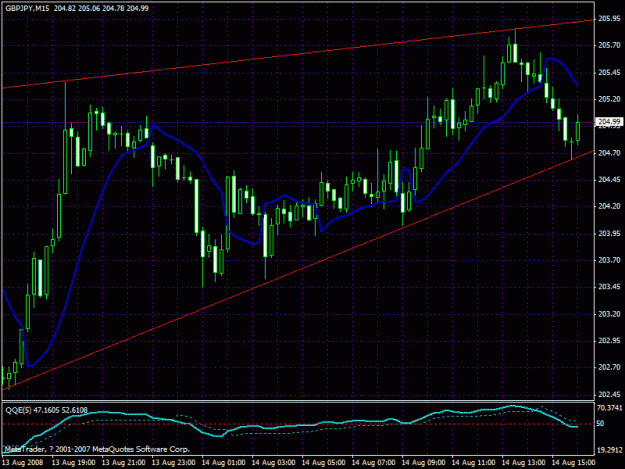This screenshot has height=469, width=625.
Task: Click the 14 Aug 13:00 time label
Action: [x=523, y=463]
